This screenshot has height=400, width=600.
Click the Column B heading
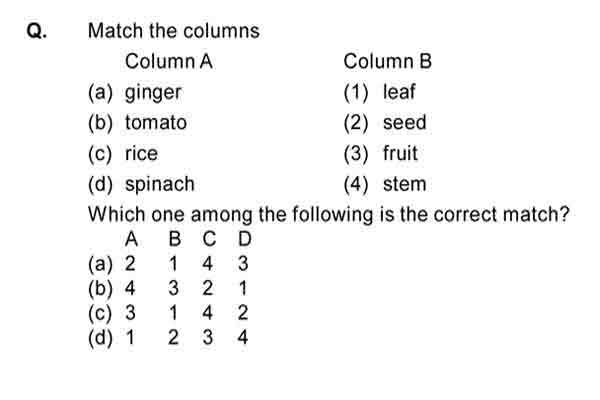(388, 62)
